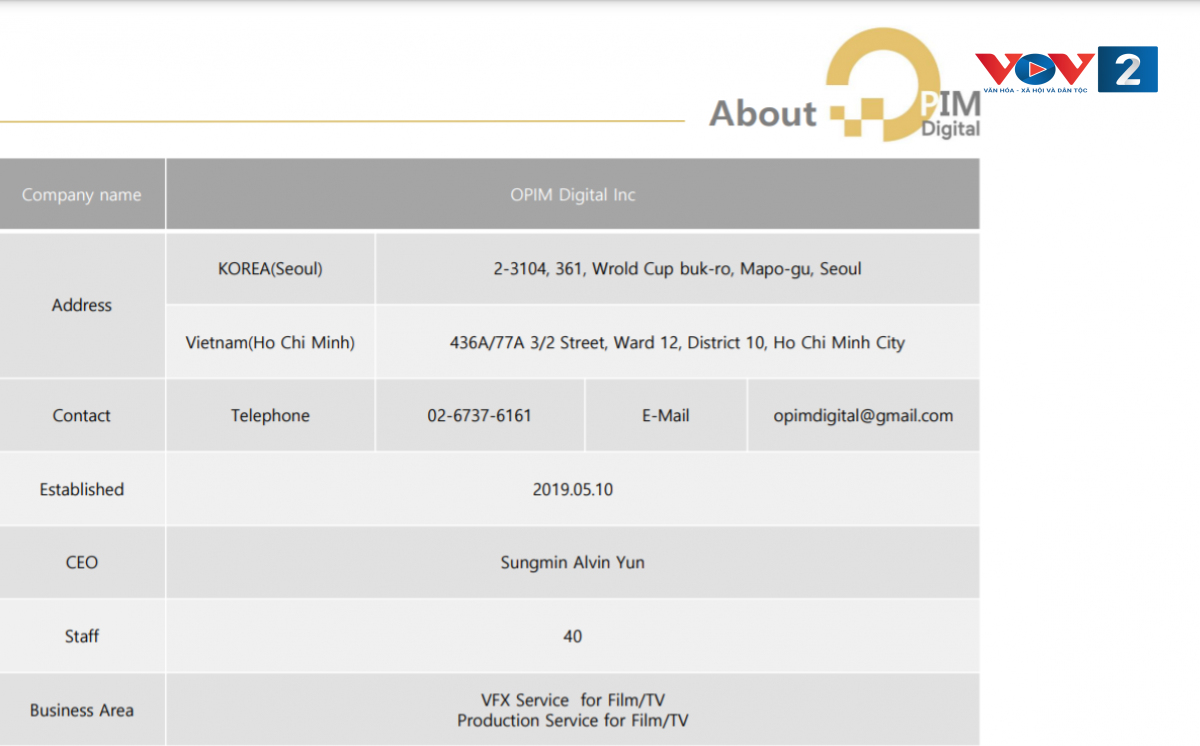Click the staff count "40"
The image size is (1200, 746).
(573, 636)
